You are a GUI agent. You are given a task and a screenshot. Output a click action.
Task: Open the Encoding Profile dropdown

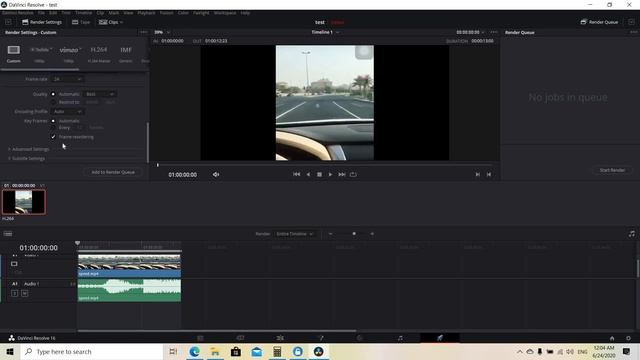click(67, 111)
